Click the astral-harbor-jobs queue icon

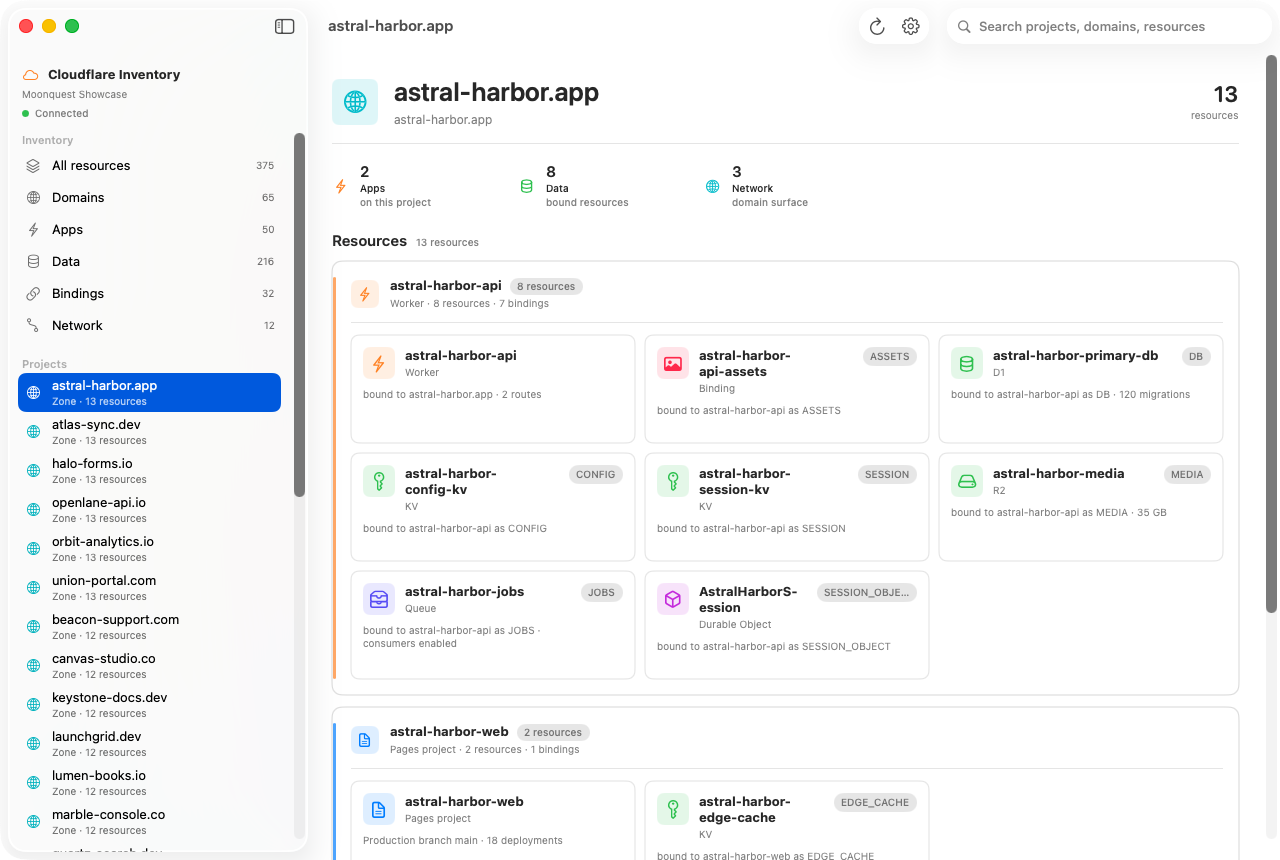(379, 600)
